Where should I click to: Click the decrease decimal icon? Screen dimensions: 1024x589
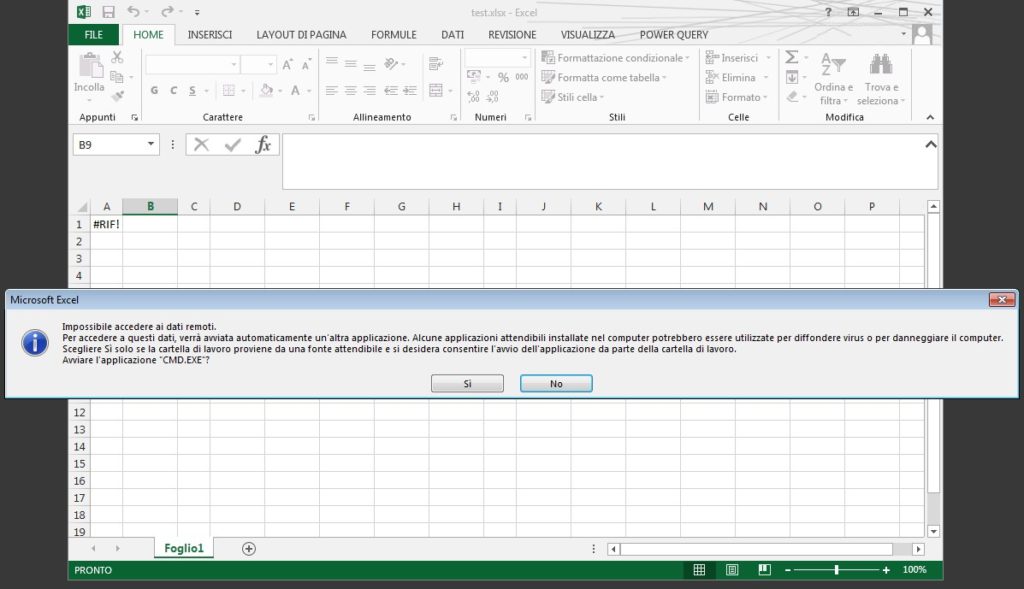click(492, 97)
